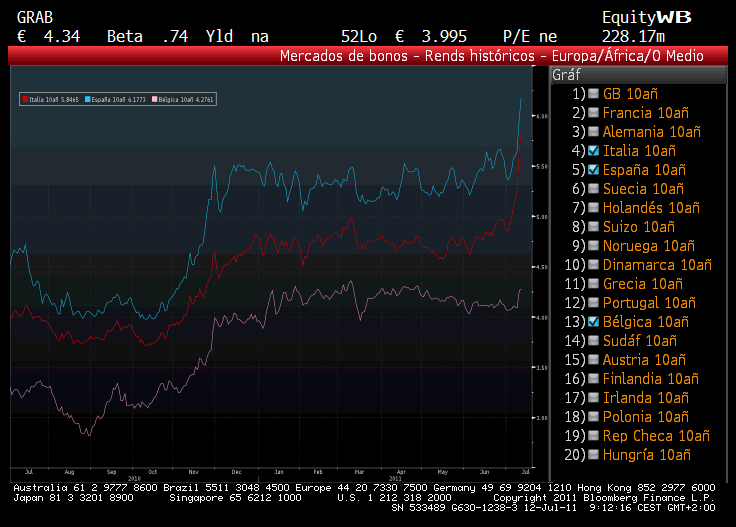
Task: Open the Holandés 10añ entry
Action: click(651, 208)
